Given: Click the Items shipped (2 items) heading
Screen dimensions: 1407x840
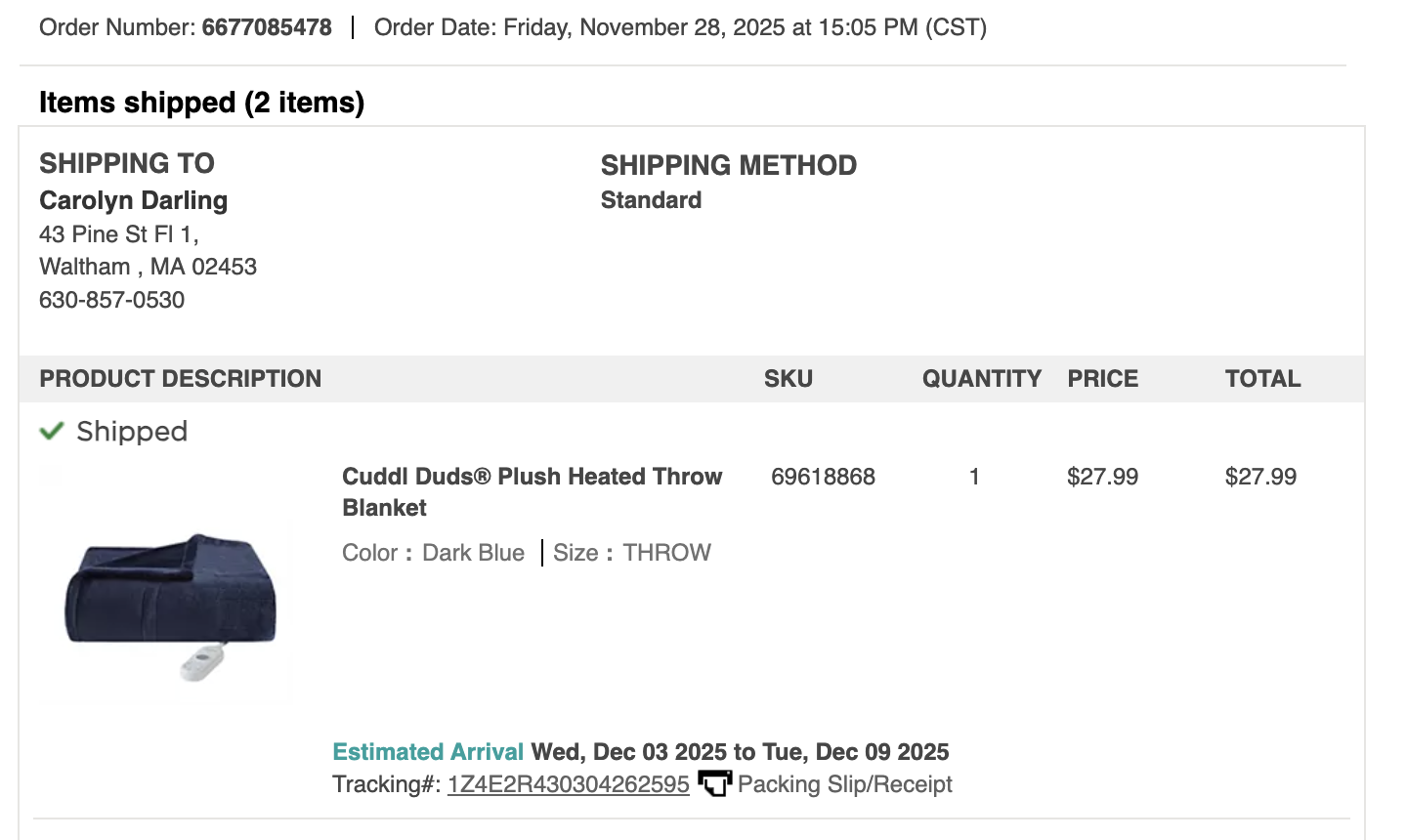Looking at the screenshot, I should 201,103.
